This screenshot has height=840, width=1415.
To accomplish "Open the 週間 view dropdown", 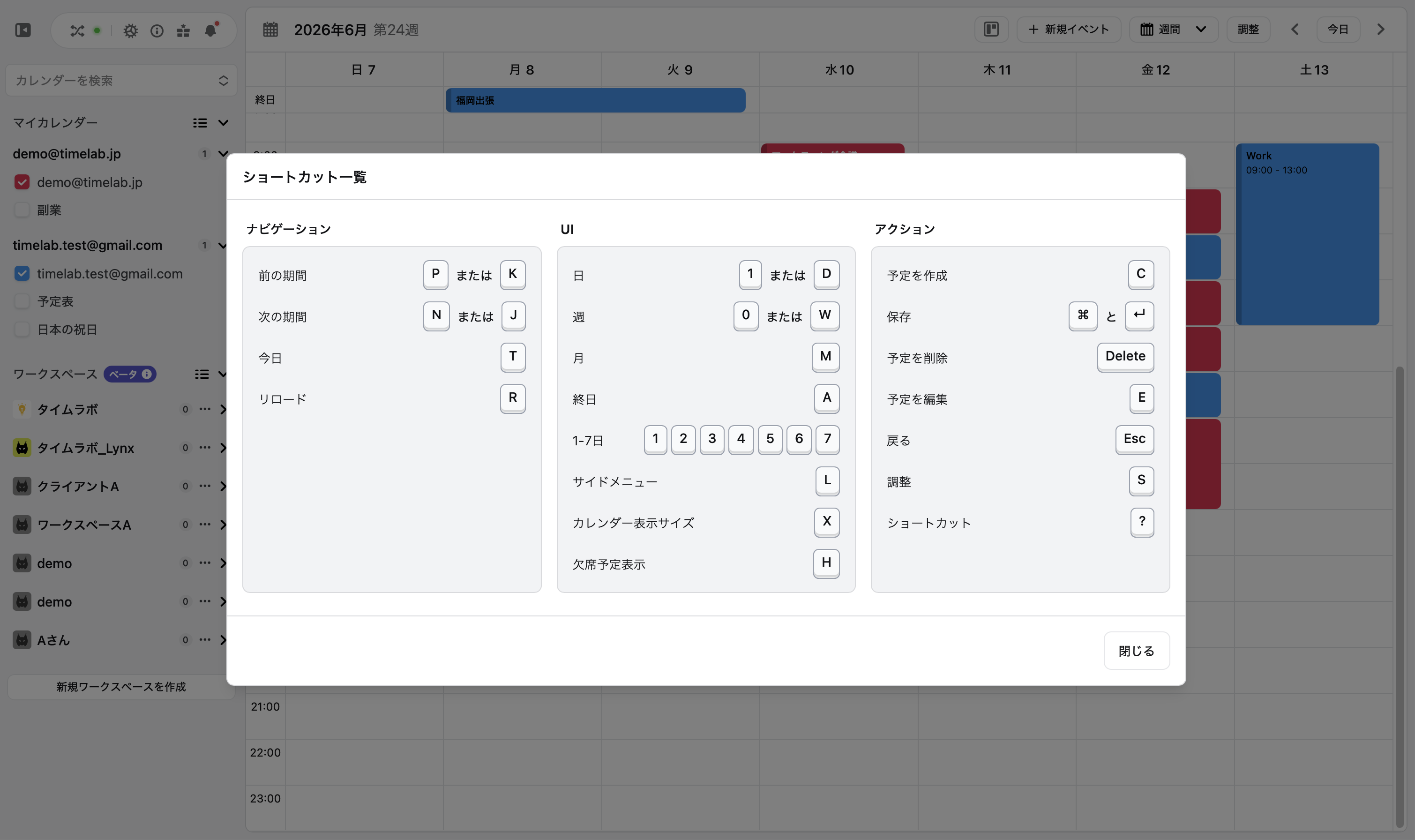I will 1173,30.
